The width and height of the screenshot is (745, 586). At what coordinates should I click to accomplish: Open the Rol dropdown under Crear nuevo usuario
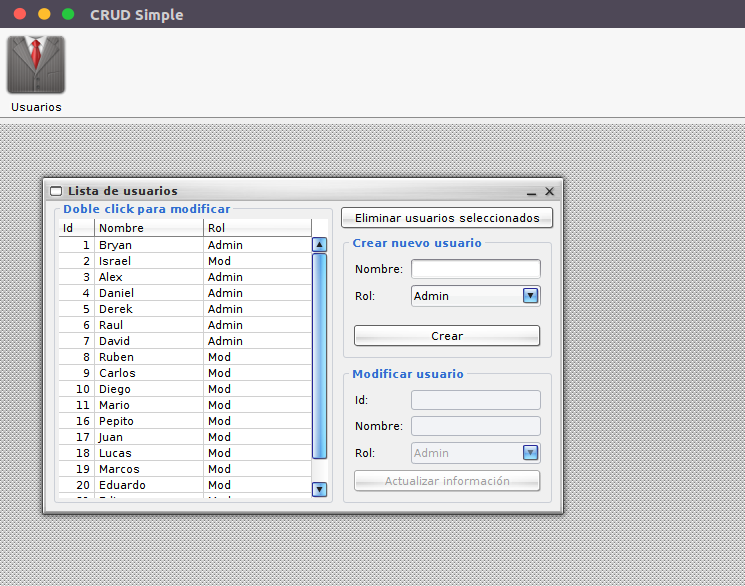530,296
